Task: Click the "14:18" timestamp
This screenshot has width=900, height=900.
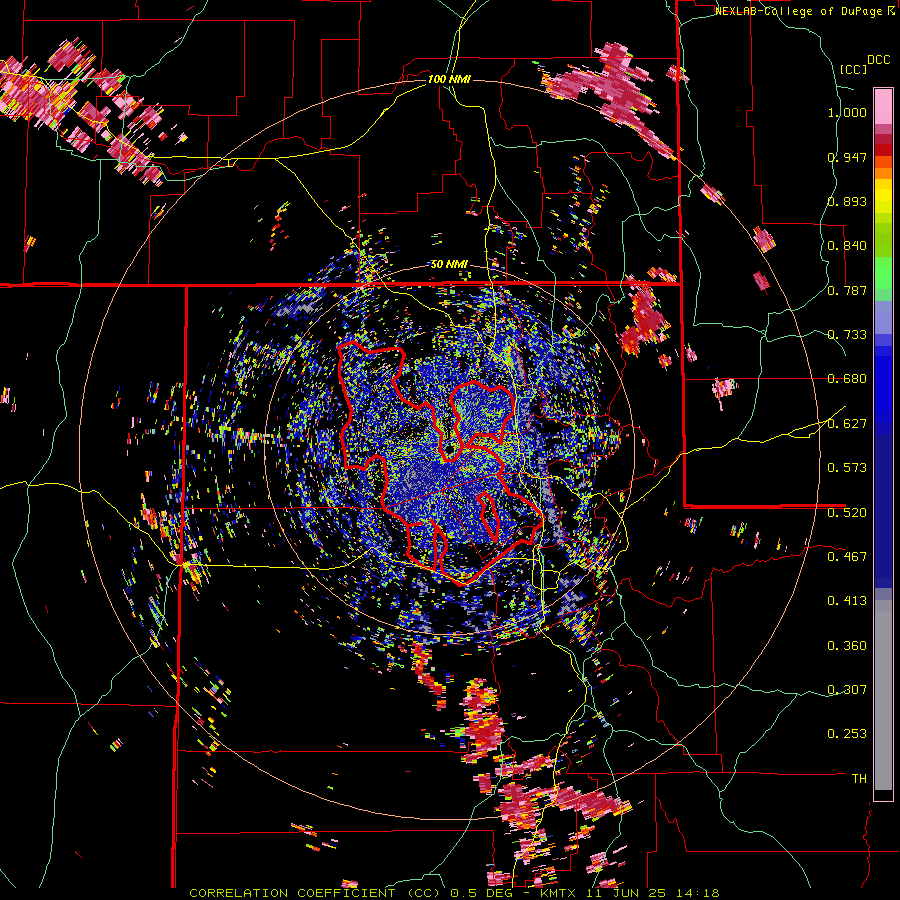Action: pyautogui.click(x=697, y=893)
